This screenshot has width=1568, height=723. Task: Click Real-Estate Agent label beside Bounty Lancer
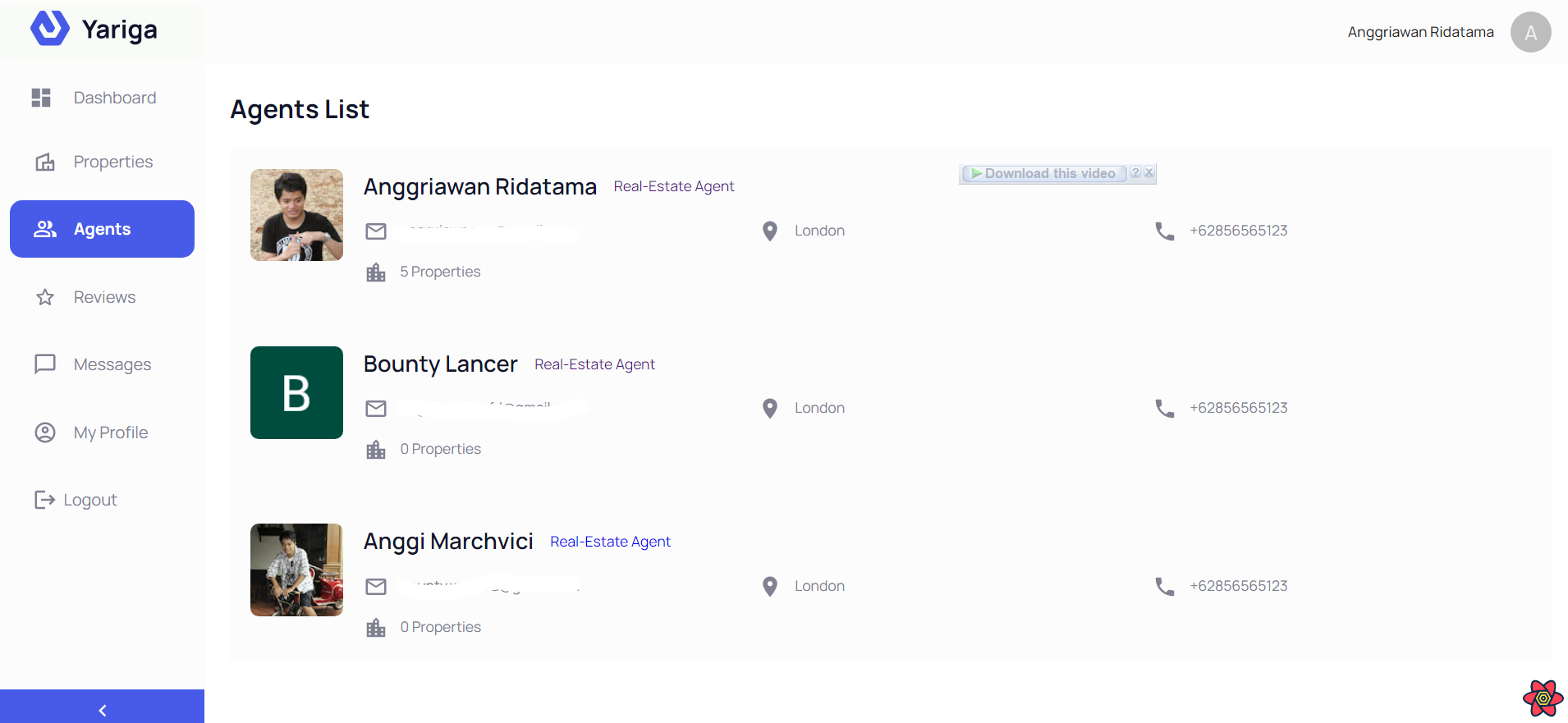[594, 364]
